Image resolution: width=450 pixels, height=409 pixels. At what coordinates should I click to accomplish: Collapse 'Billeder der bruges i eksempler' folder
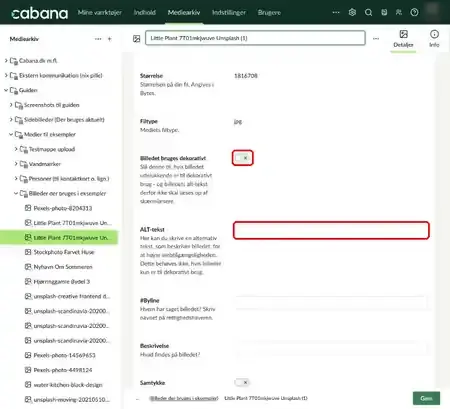pyautogui.click(x=16, y=193)
